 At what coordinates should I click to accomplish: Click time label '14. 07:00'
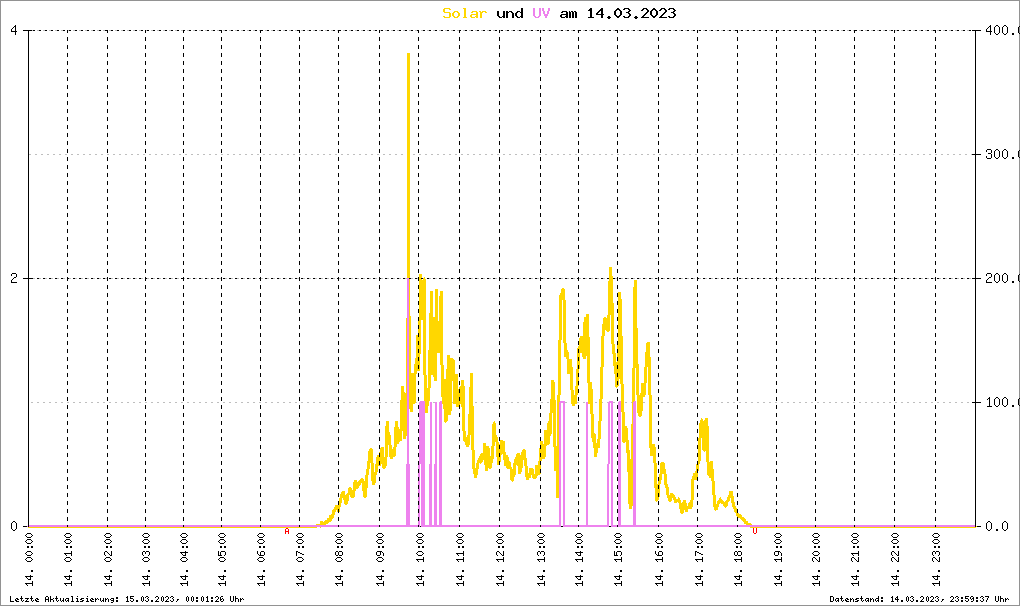(301, 560)
